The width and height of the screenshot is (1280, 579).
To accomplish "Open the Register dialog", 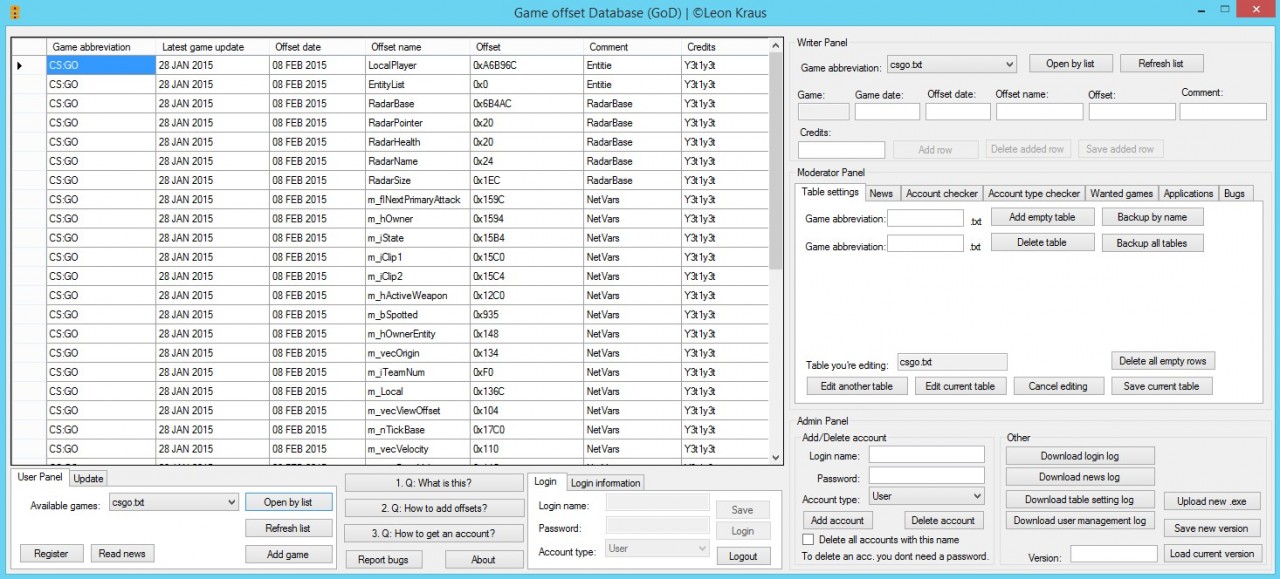I will [x=52, y=553].
